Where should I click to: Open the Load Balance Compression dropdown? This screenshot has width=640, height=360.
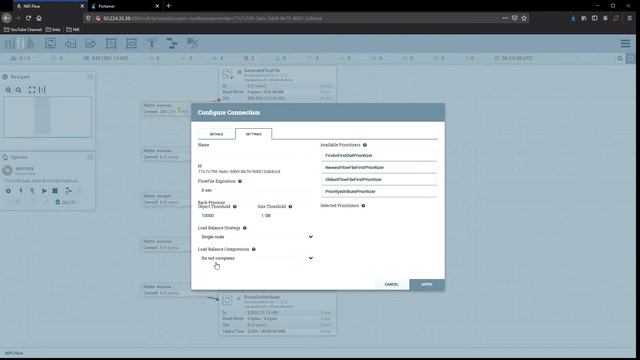(x=256, y=258)
